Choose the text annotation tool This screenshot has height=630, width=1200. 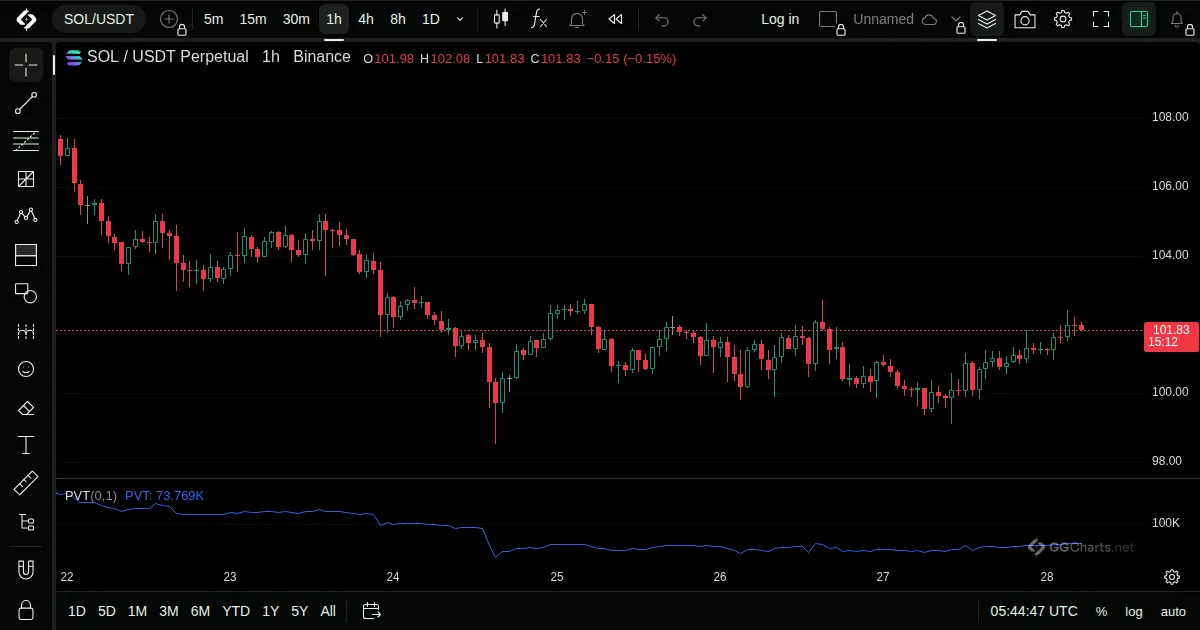coord(26,445)
